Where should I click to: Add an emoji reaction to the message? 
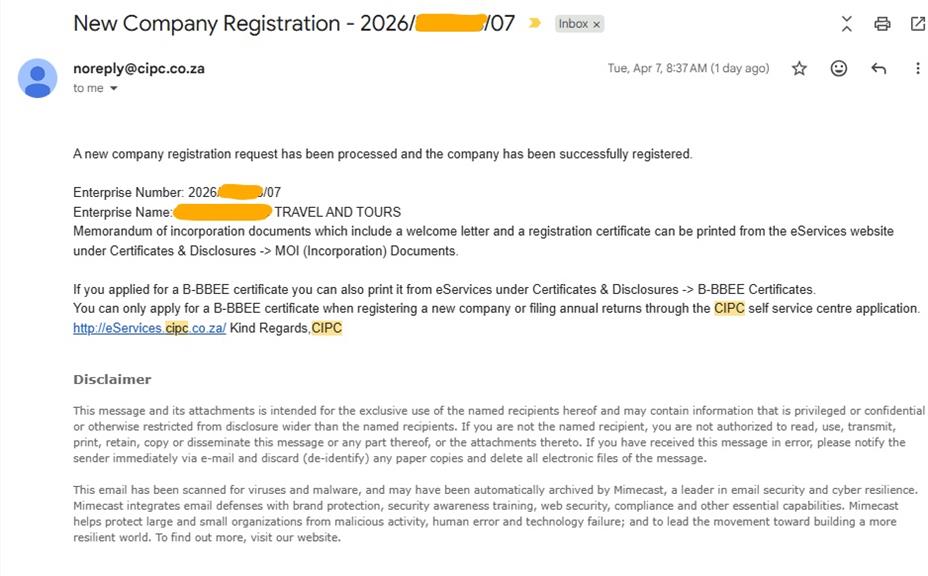839,68
